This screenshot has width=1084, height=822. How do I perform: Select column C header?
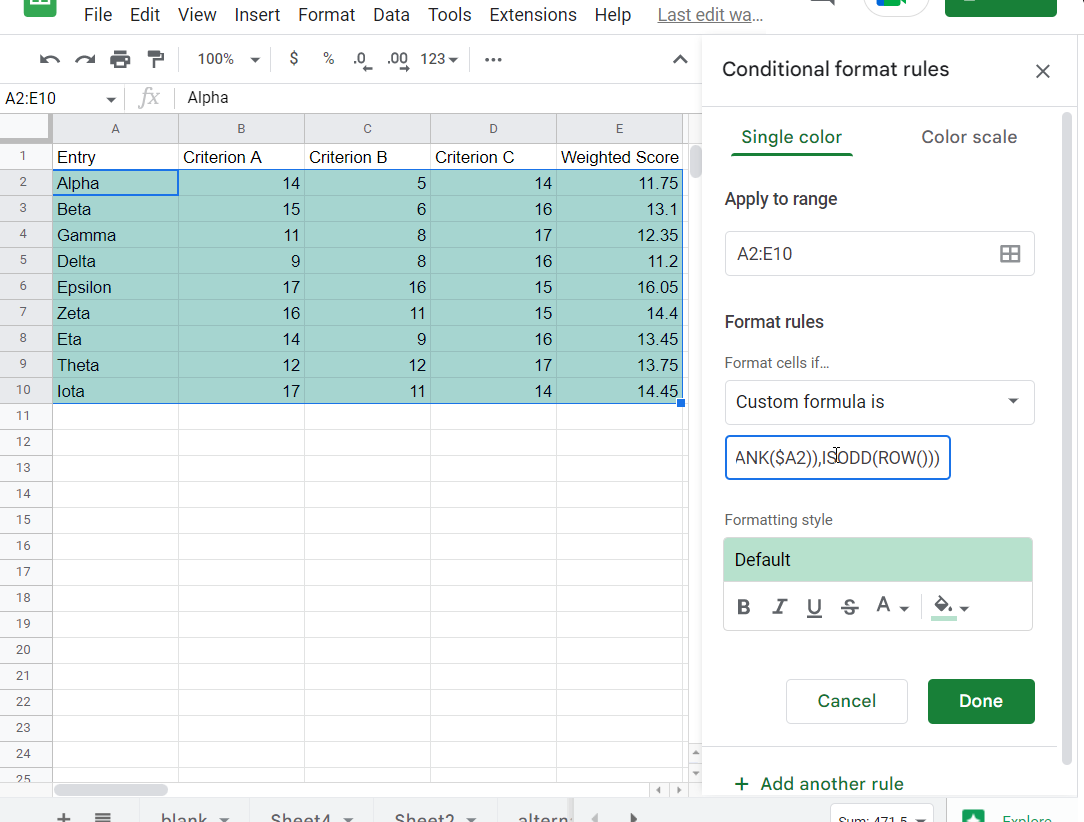pos(367,129)
